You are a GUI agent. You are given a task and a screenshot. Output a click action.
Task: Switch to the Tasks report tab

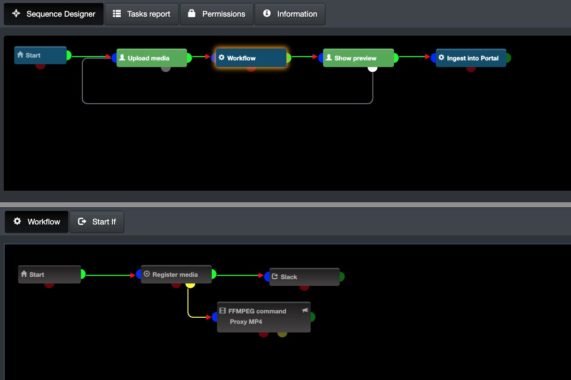[142, 14]
